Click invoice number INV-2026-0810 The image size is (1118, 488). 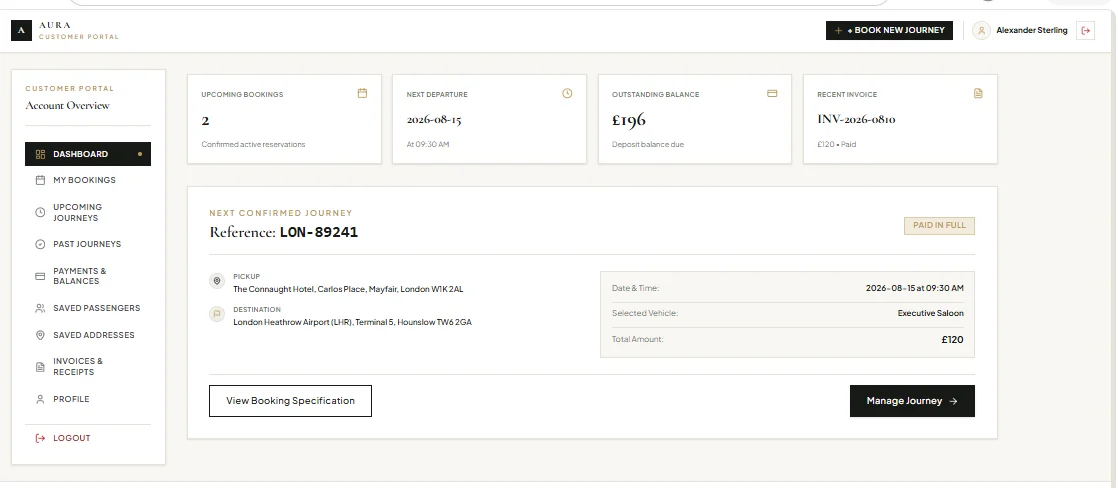click(856, 119)
